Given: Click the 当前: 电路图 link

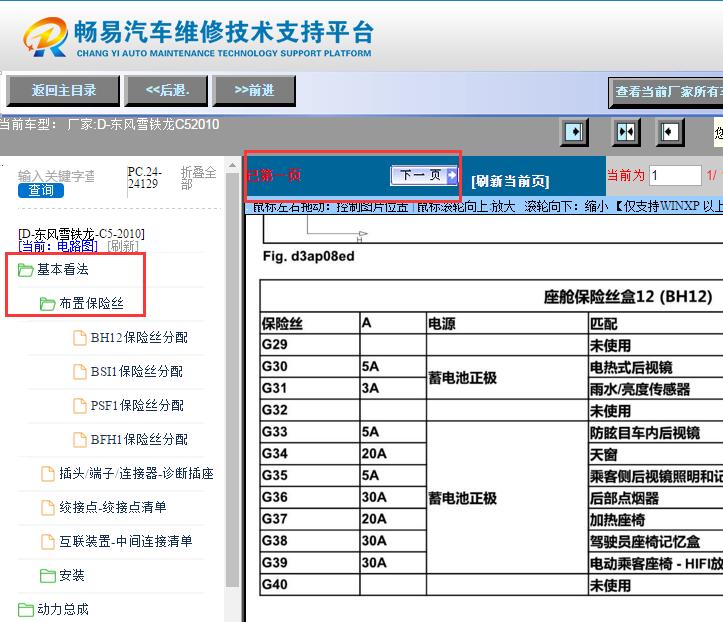Looking at the screenshot, I should pyautogui.click(x=58, y=246).
